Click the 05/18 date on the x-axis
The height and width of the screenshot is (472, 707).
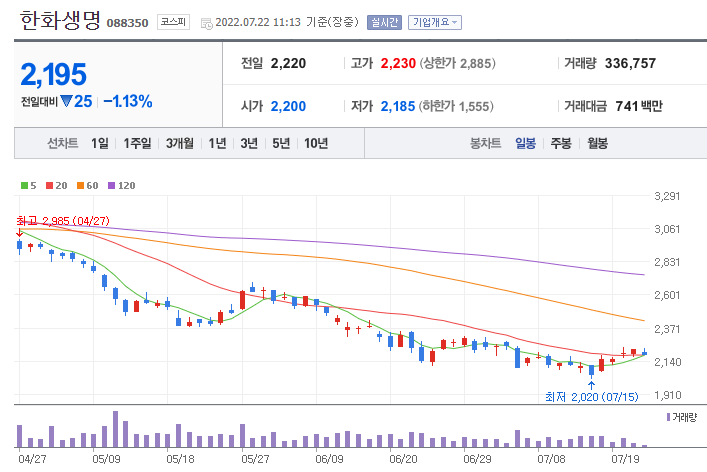pyautogui.click(x=180, y=459)
